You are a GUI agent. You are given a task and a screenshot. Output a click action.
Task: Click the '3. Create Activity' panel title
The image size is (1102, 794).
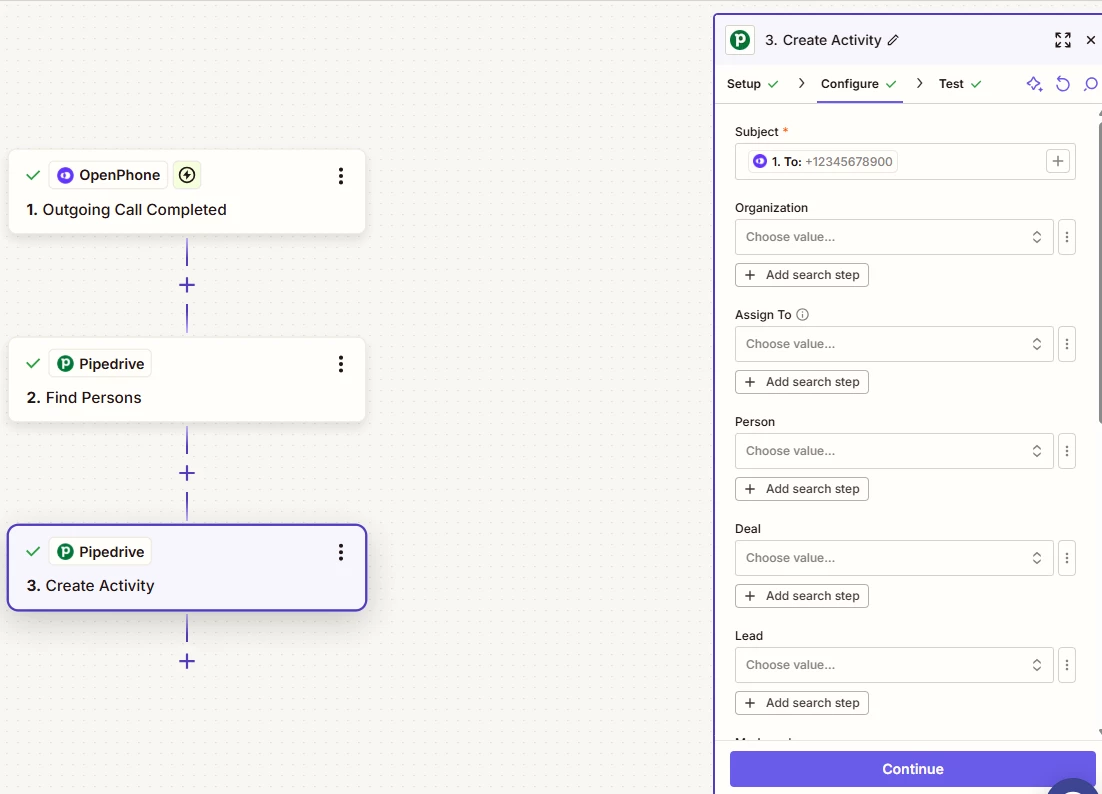pos(823,40)
